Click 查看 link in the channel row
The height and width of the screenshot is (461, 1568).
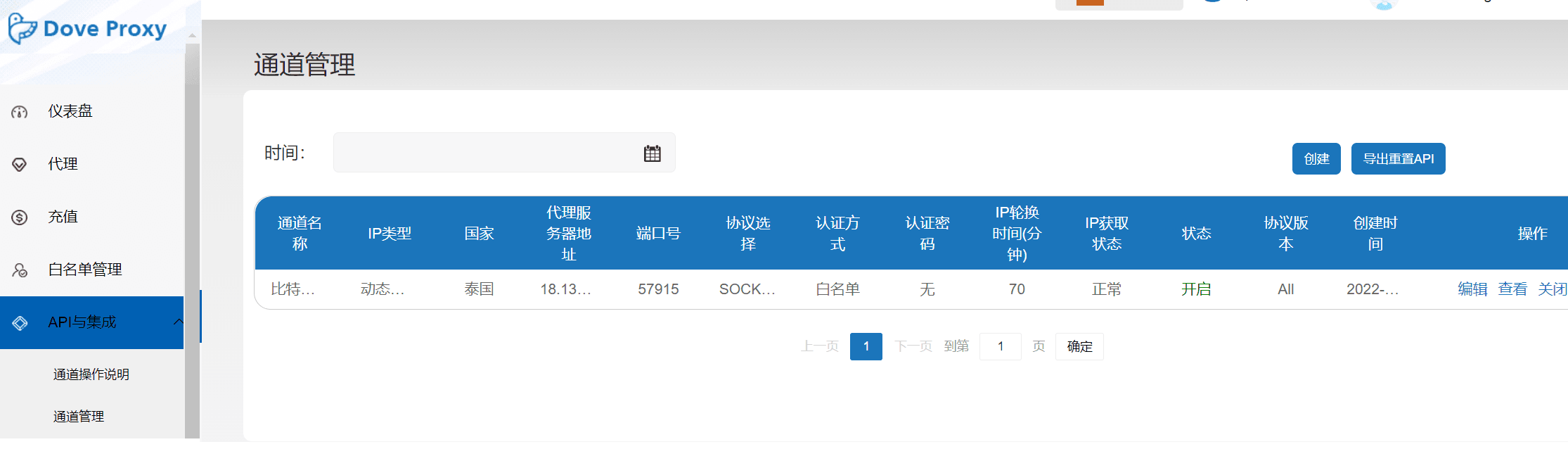point(1512,289)
